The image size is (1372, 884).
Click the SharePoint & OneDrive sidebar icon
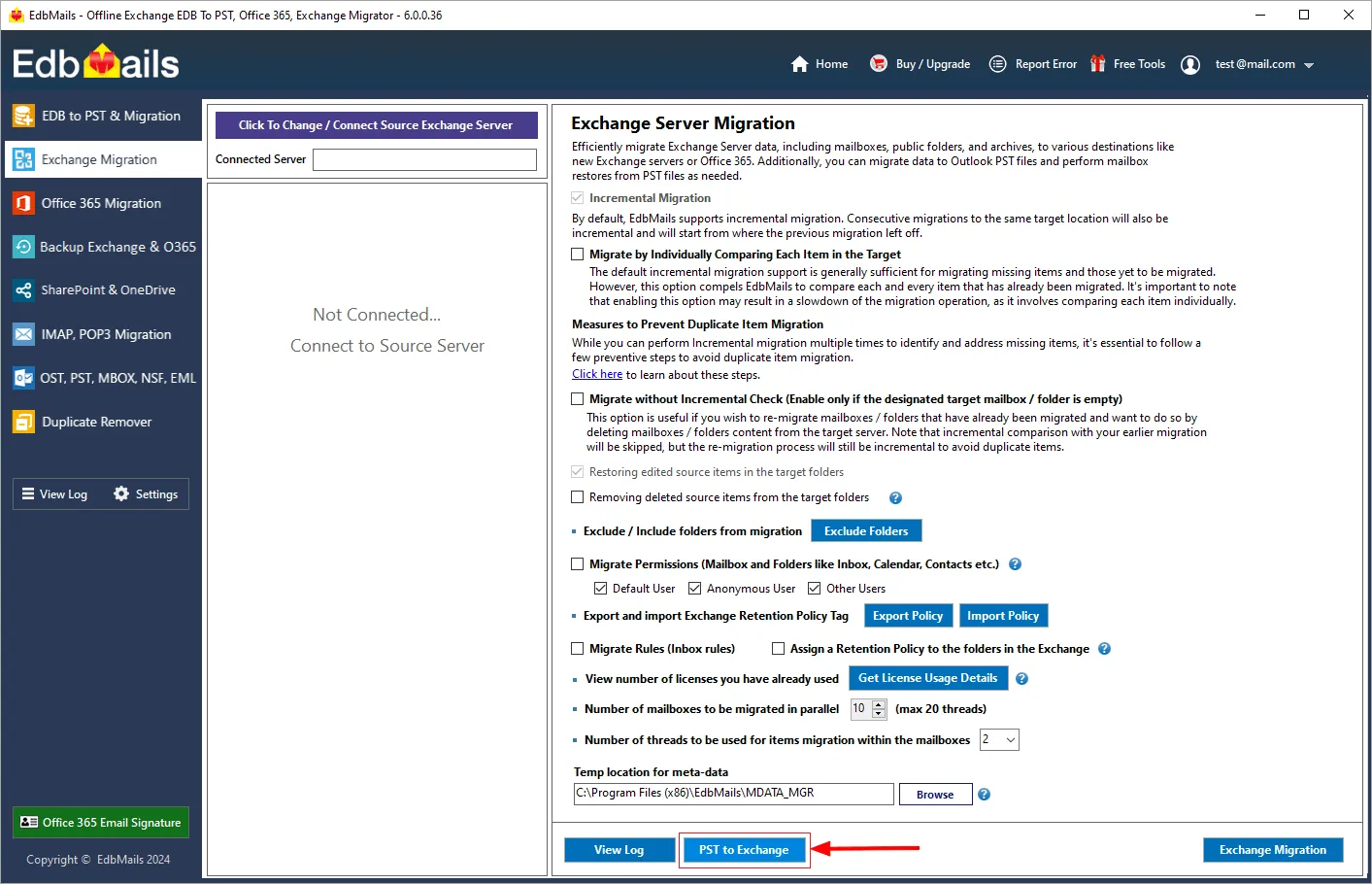tap(23, 290)
